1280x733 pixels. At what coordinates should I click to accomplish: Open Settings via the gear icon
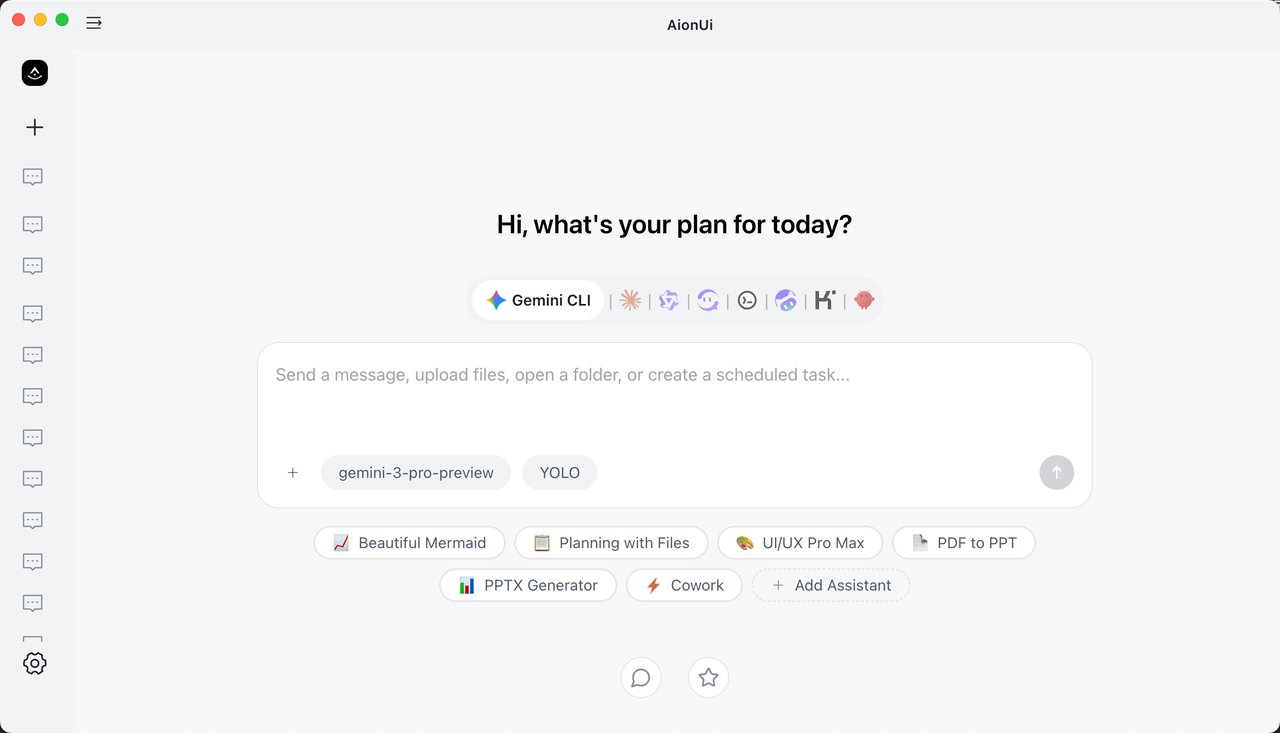[x=34, y=662]
